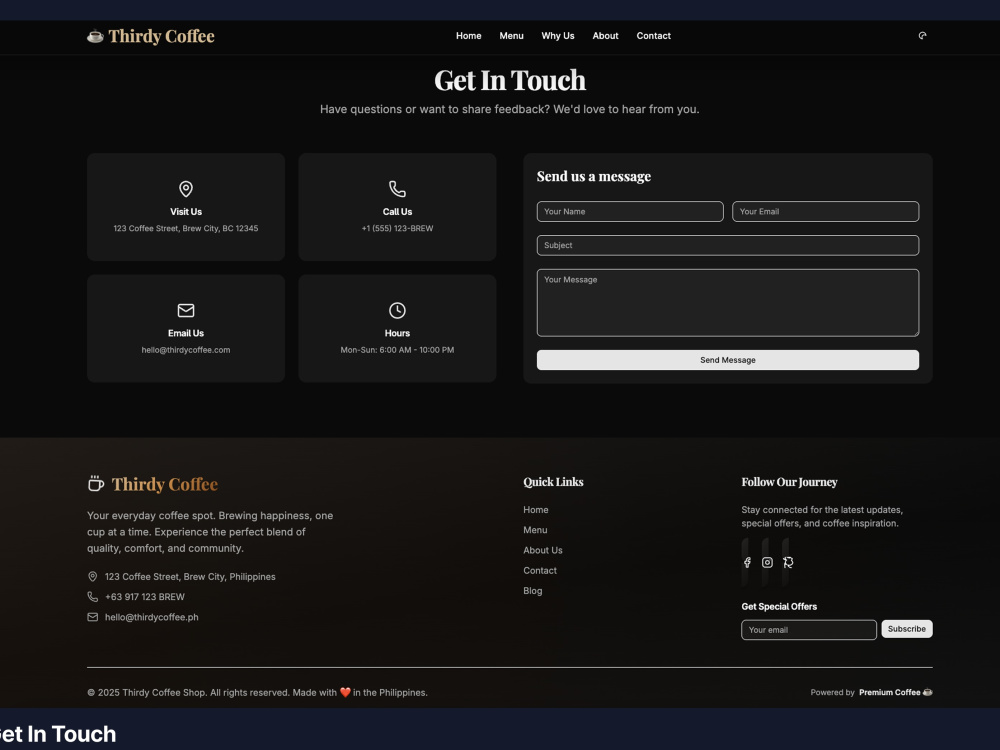Click the Visit Us map pin icon
The image size is (1000, 750).
[186, 189]
